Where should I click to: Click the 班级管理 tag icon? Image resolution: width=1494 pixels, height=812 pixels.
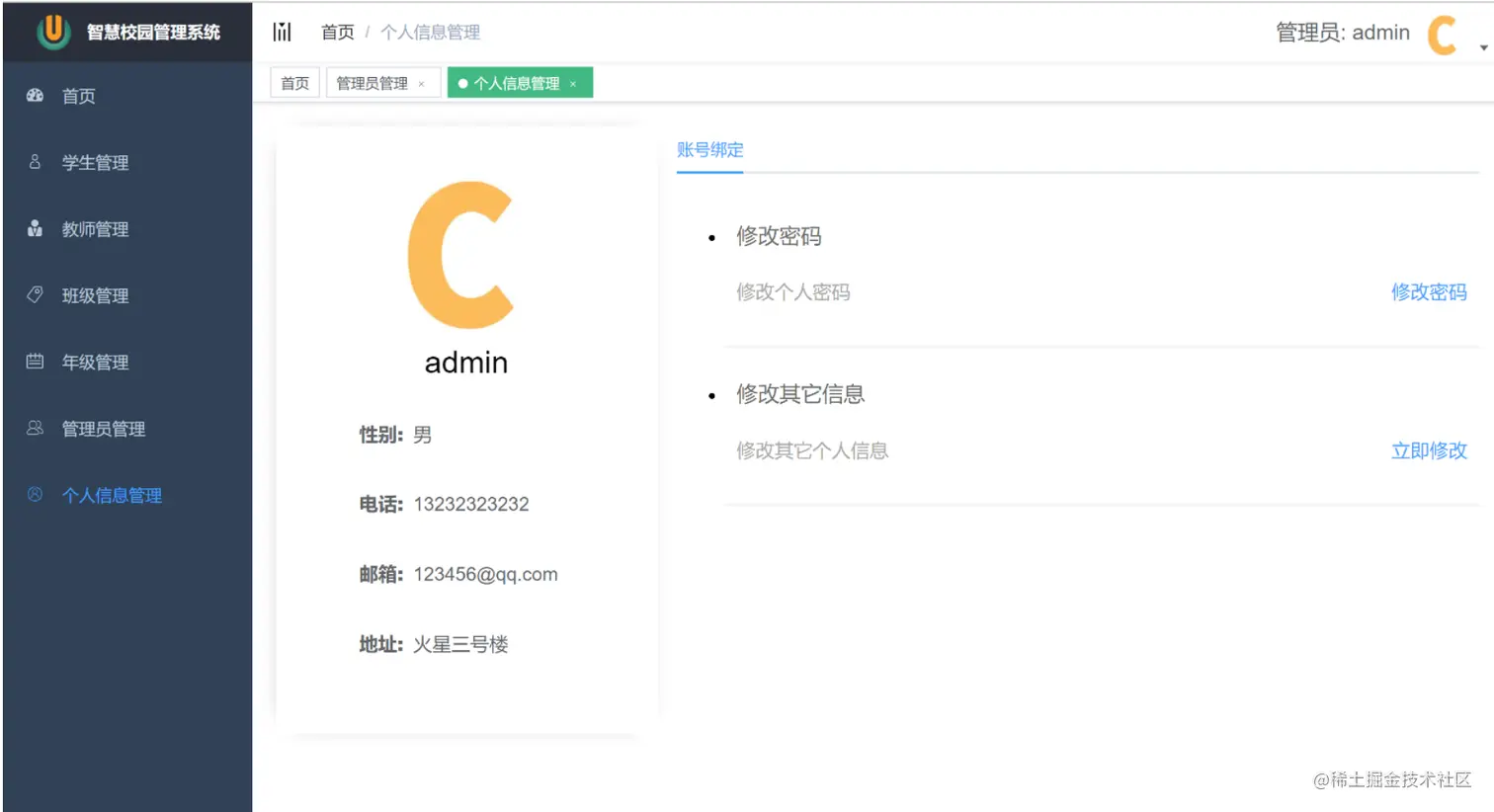(x=33, y=294)
